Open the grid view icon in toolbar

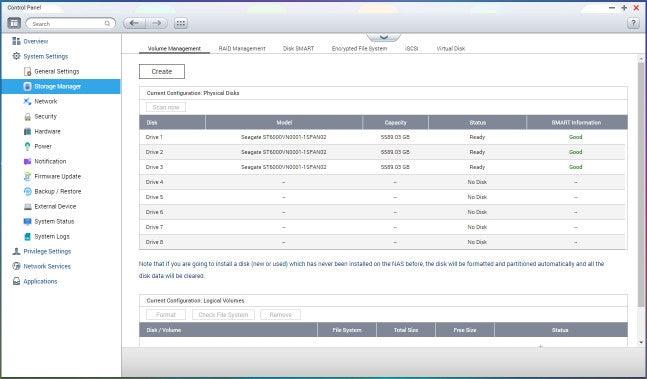[181, 23]
